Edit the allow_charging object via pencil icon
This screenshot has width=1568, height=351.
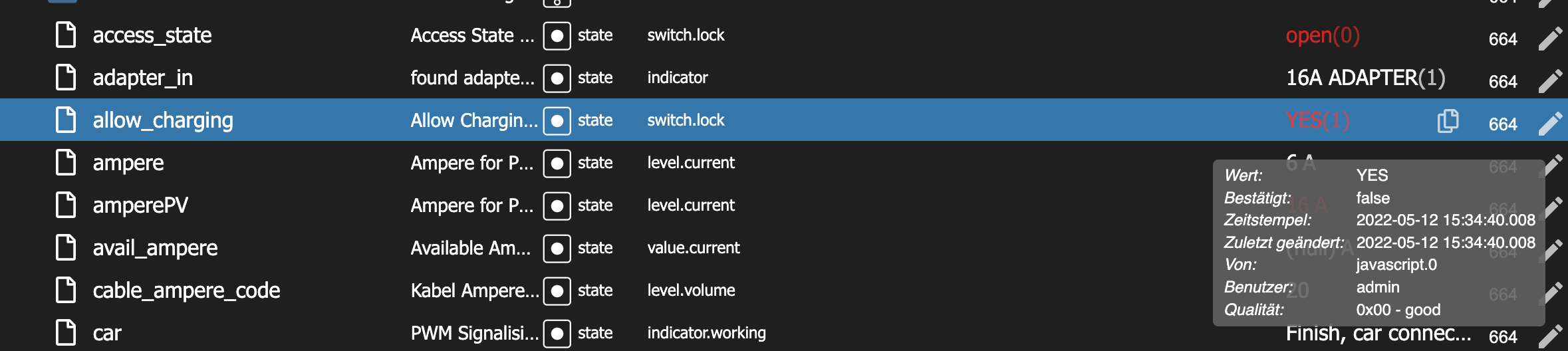pyautogui.click(x=1550, y=124)
